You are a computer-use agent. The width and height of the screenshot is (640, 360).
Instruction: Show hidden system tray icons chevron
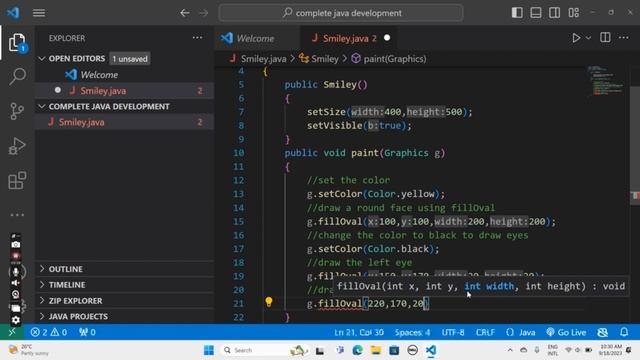(510, 350)
